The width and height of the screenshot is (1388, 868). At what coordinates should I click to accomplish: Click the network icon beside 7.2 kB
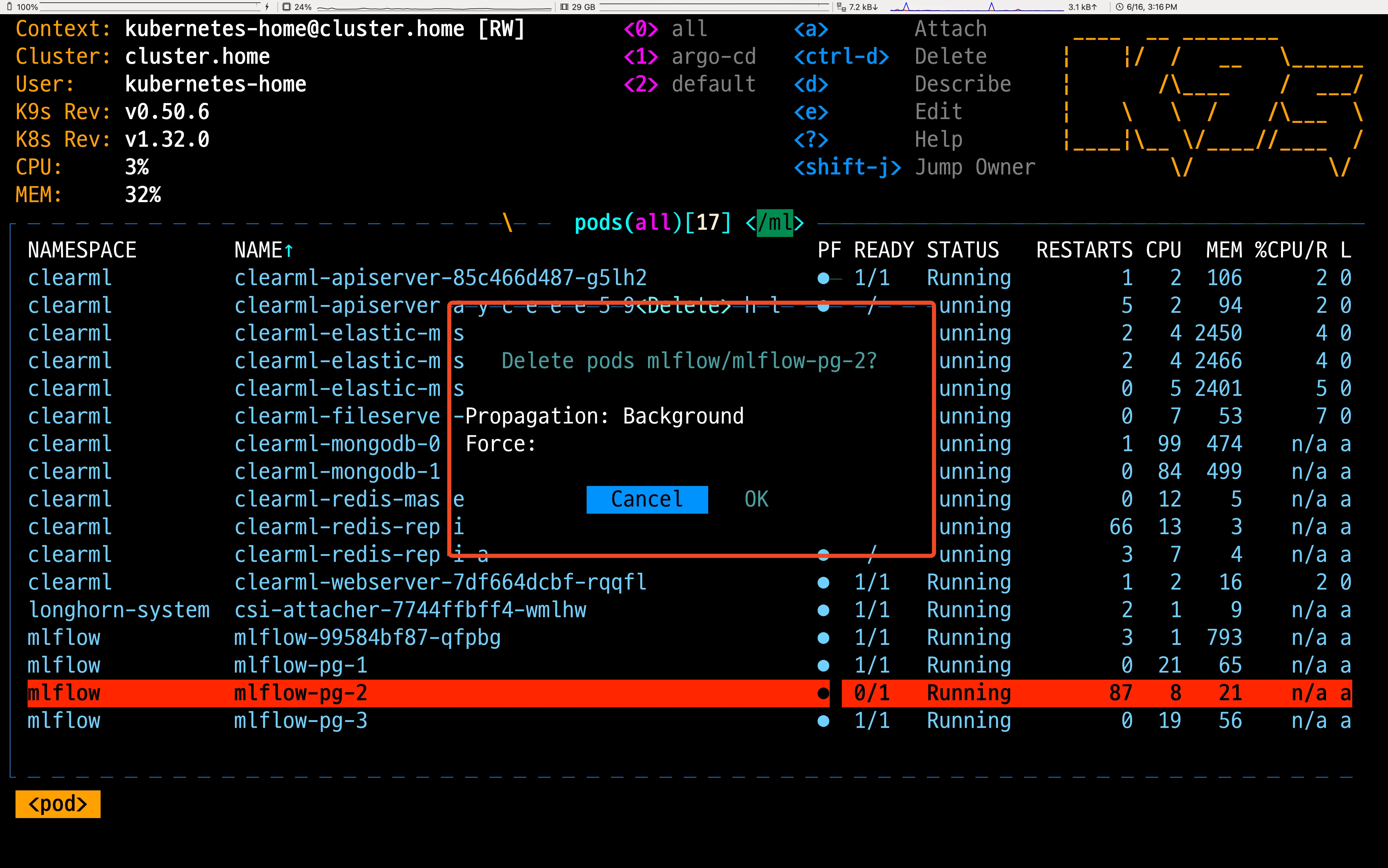pyautogui.click(x=842, y=7)
